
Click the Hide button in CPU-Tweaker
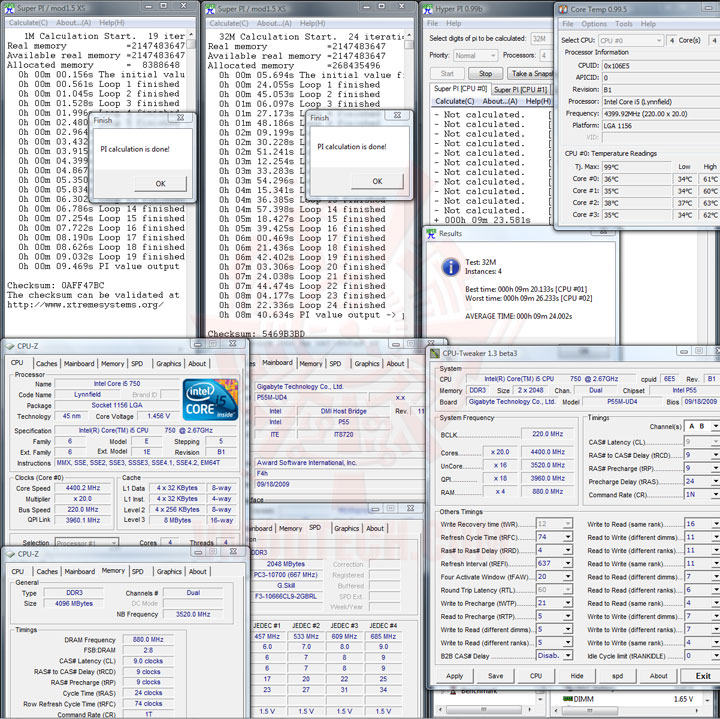click(577, 676)
